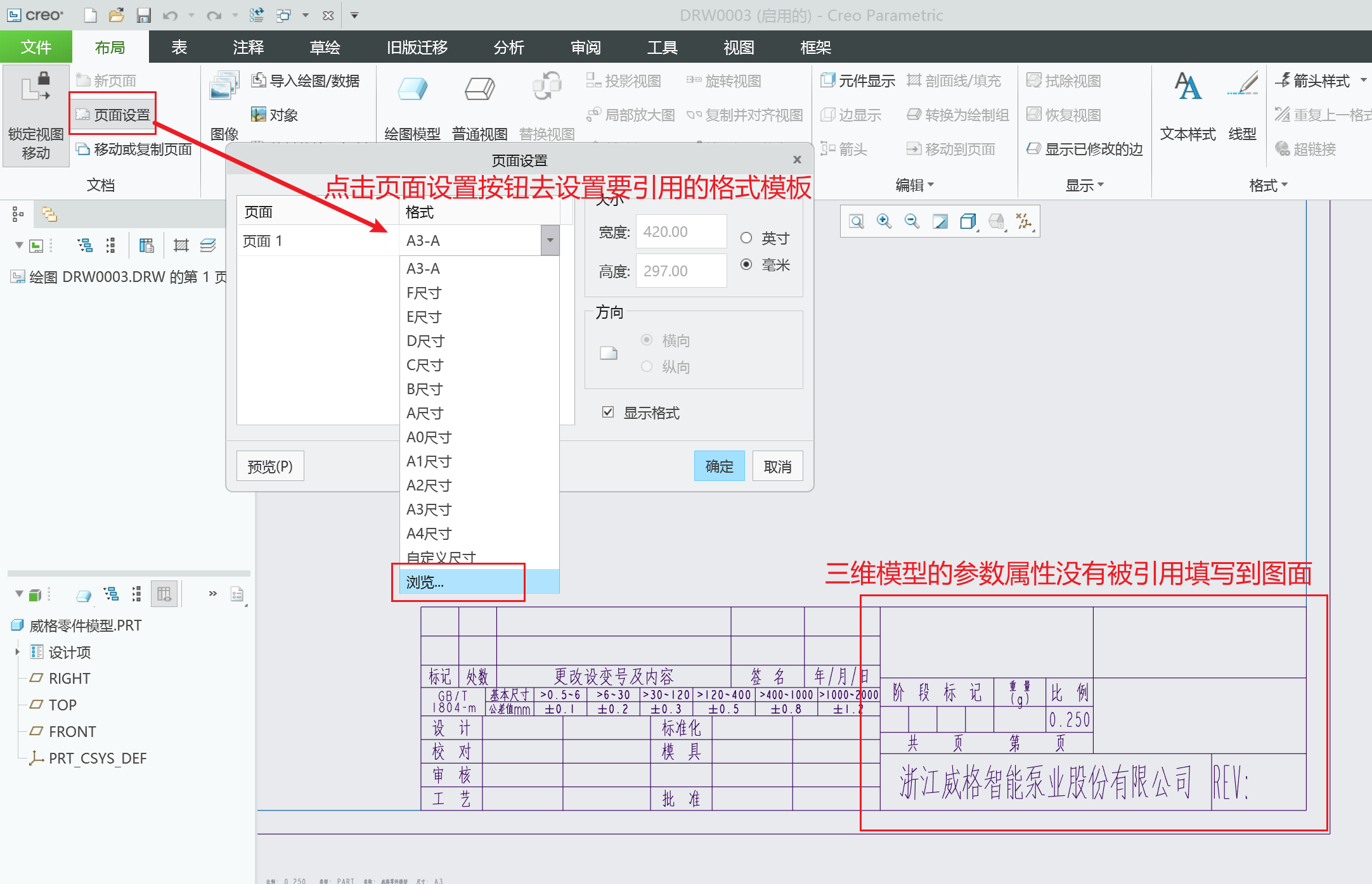Select A0尺寸 in the format list
Screen dimensions: 1372x884
pyautogui.click(x=479, y=437)
